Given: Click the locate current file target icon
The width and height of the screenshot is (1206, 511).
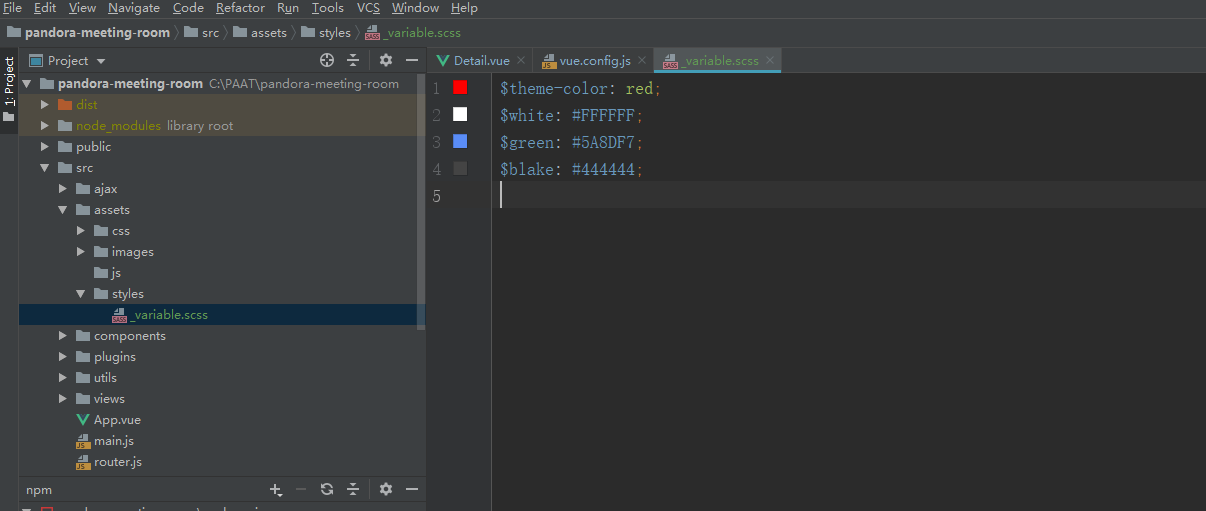Looking at the screenshot, I should pos(327,60).
